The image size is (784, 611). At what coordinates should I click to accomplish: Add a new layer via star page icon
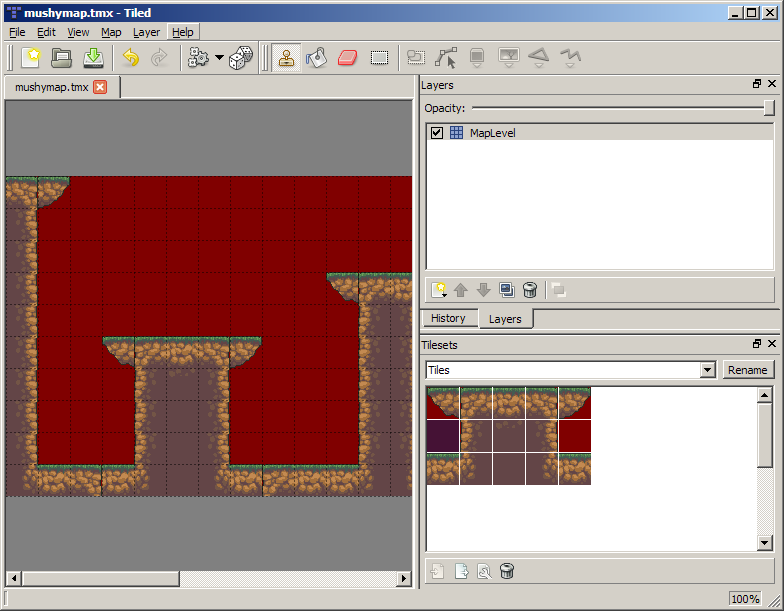(x=439, y=290)
